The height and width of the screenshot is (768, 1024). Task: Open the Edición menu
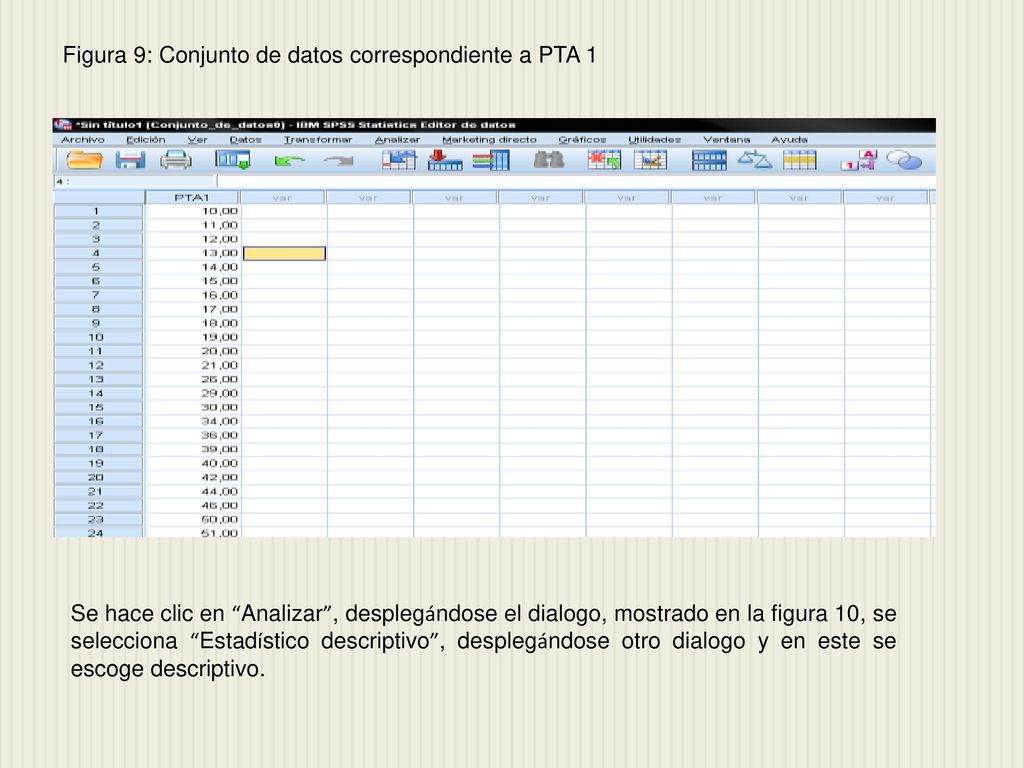click(146, 140)
